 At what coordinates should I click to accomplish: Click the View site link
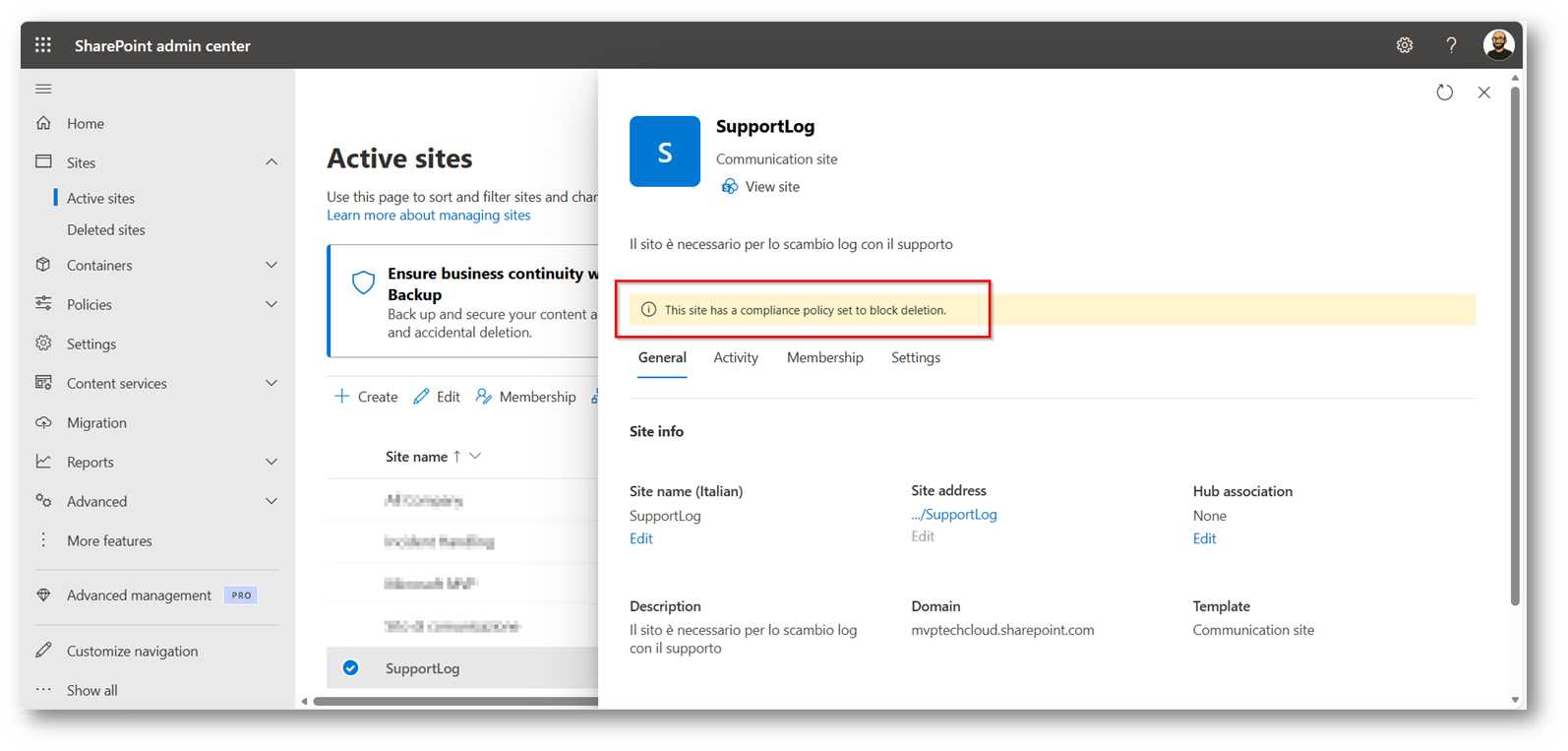pyautogui.click(x=771, y=187)
